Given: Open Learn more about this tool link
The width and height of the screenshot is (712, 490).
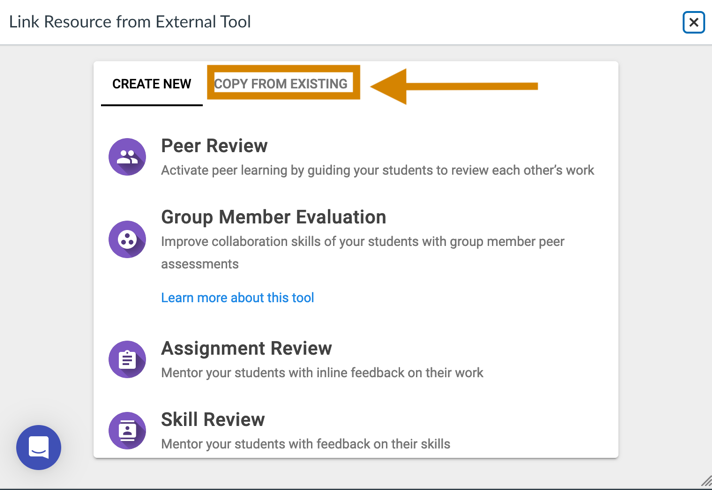Looking at the screenshot, I should tap(237, 297).
